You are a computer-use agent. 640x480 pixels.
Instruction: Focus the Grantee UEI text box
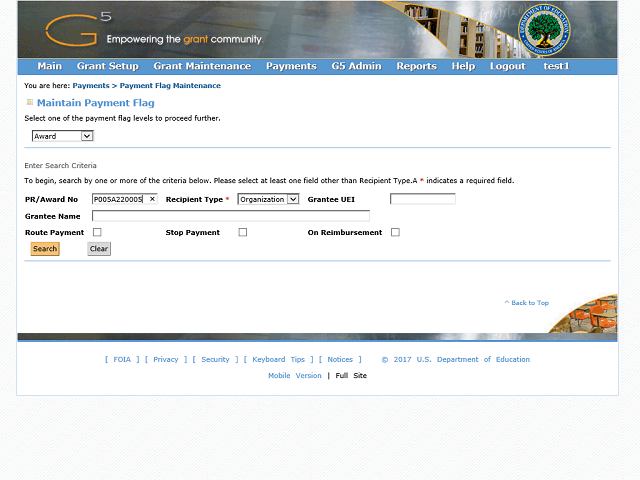click(x=423, y=199)
